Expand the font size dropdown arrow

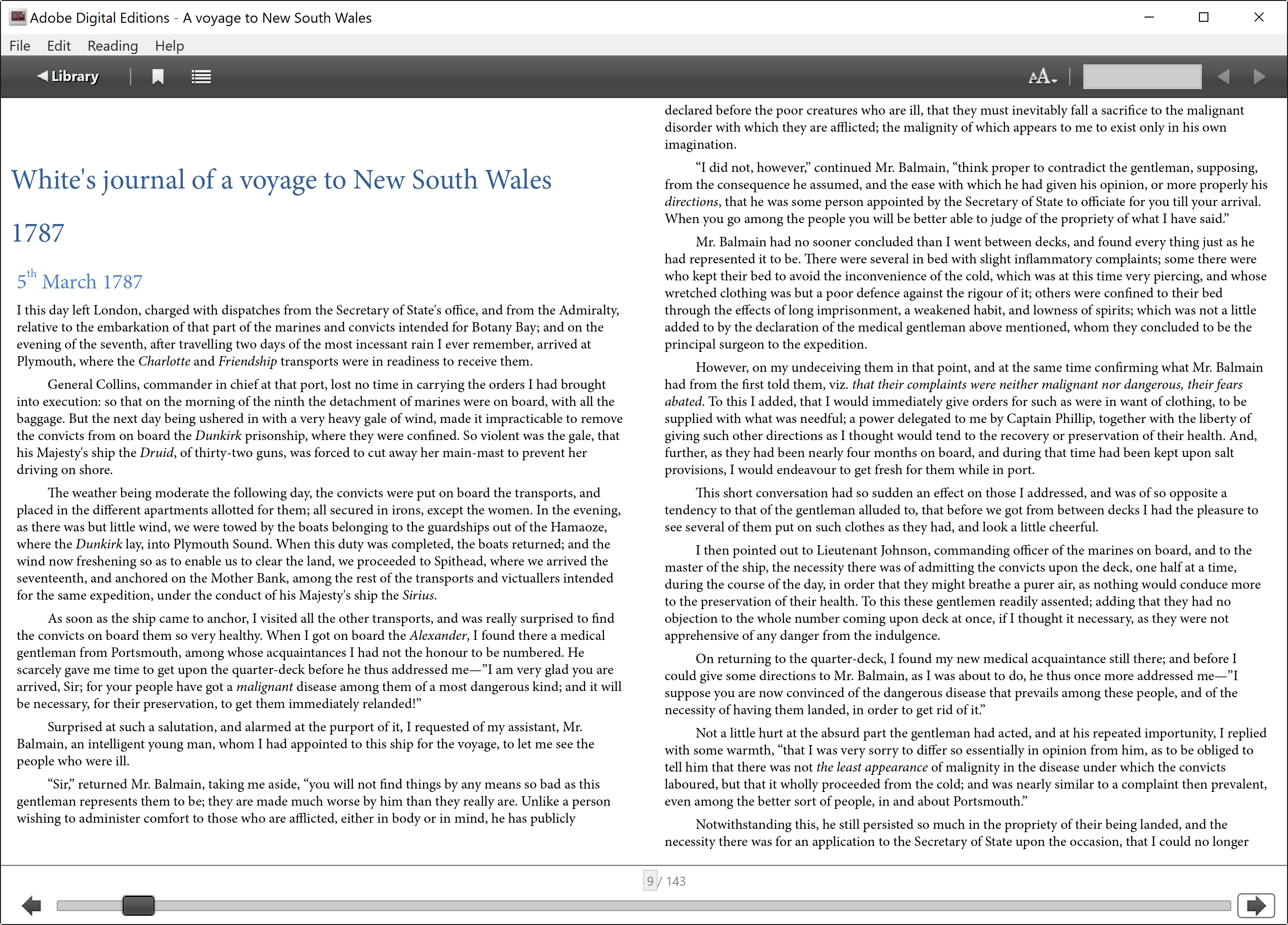click(1054, 80)
